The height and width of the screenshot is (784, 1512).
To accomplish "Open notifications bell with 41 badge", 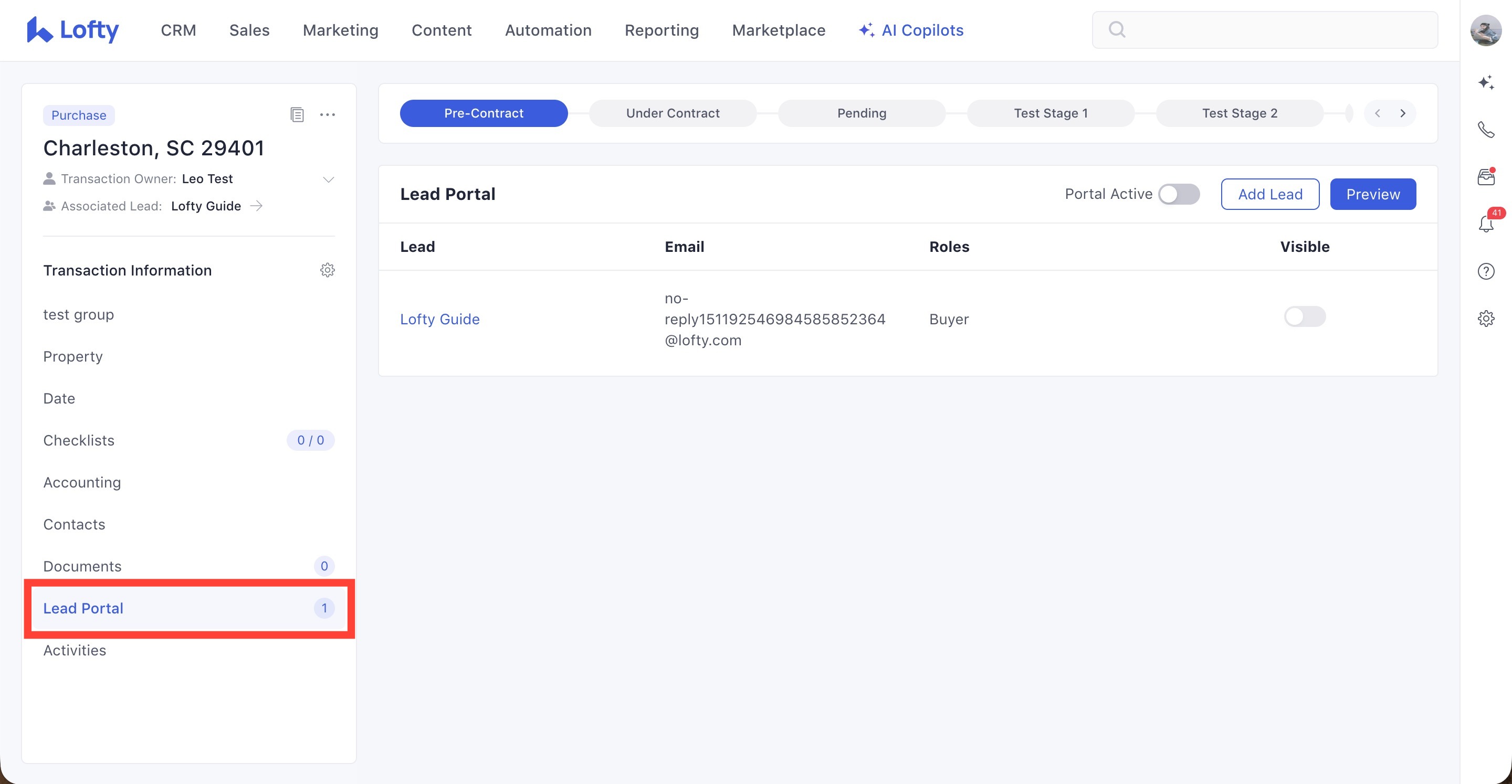I will click(x=1486, y=224).
